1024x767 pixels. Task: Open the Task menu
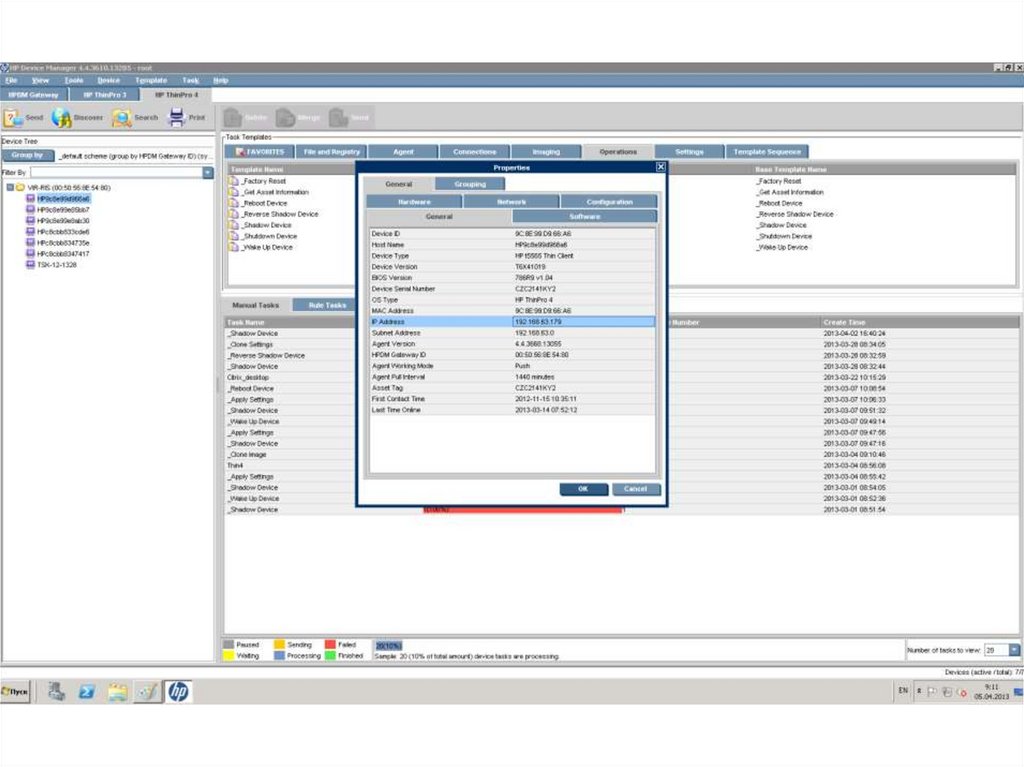pos(191,80)
